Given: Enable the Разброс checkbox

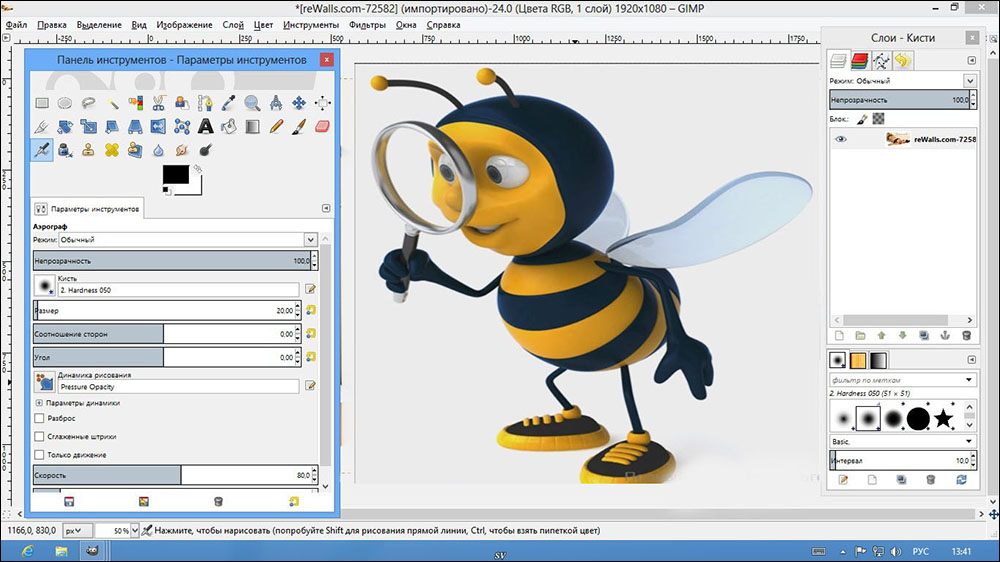Looking at the screenshot, I should pos(40,418).
